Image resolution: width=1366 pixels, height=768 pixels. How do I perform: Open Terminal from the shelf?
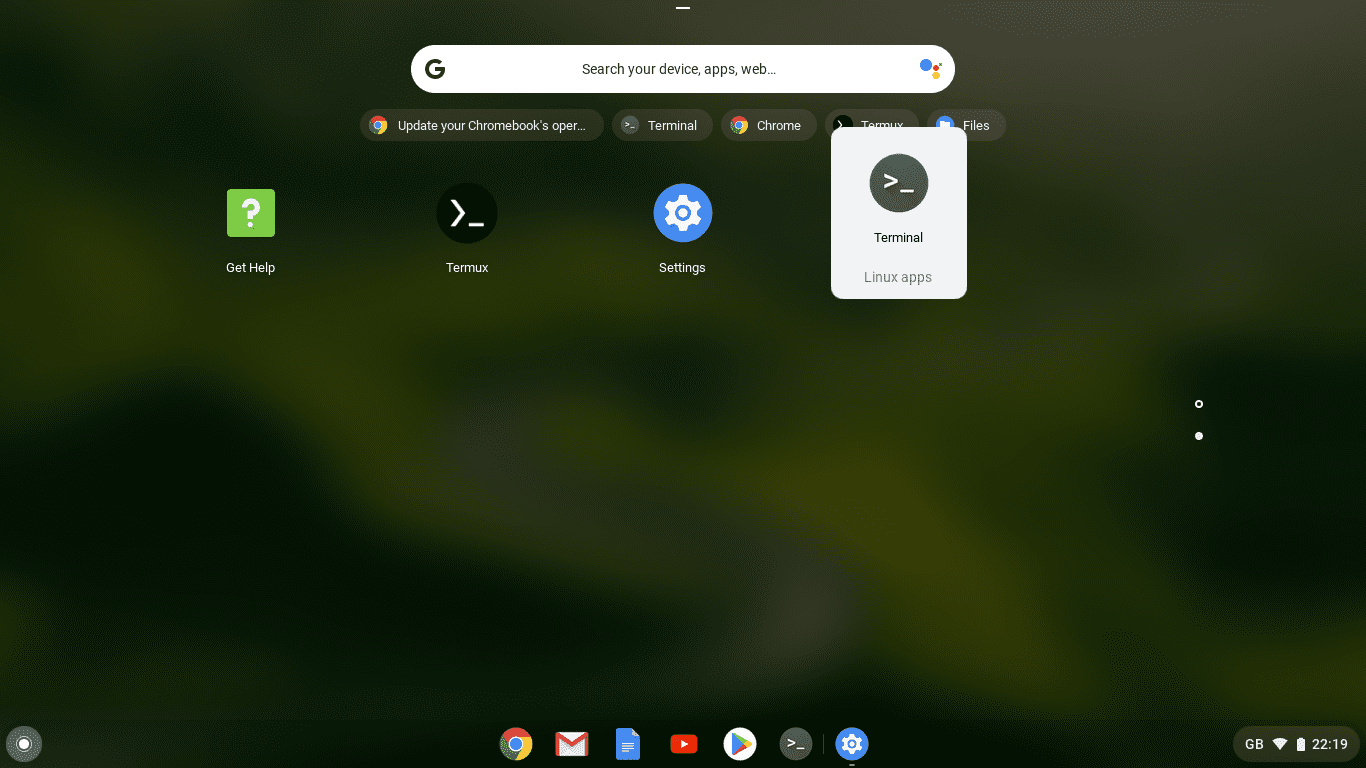pos(796,744)
